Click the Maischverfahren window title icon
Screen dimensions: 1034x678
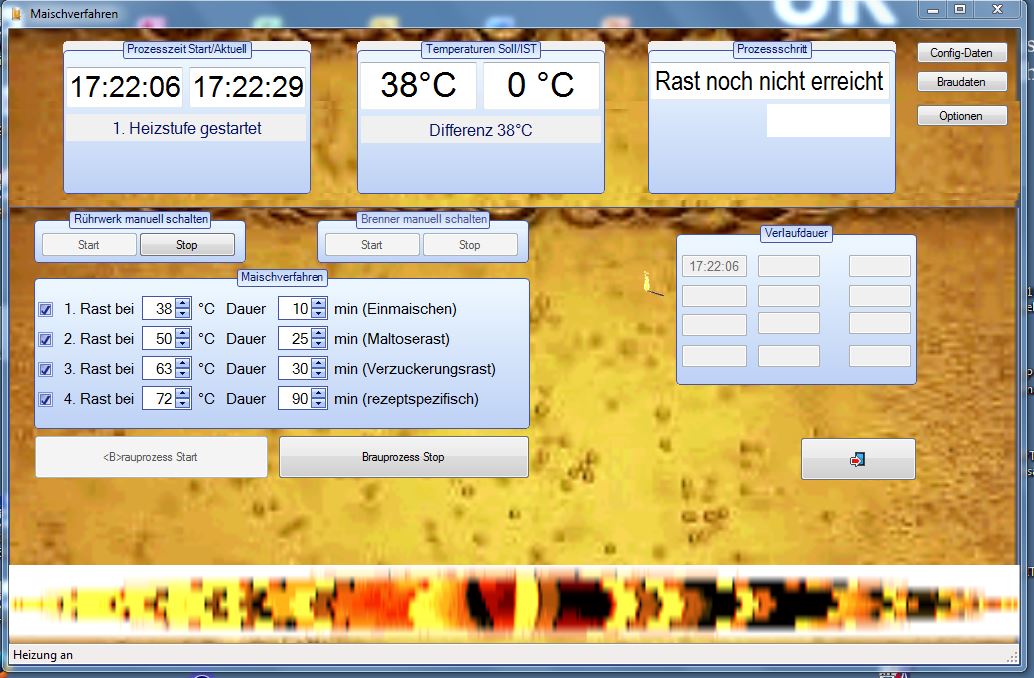[15, 14]
